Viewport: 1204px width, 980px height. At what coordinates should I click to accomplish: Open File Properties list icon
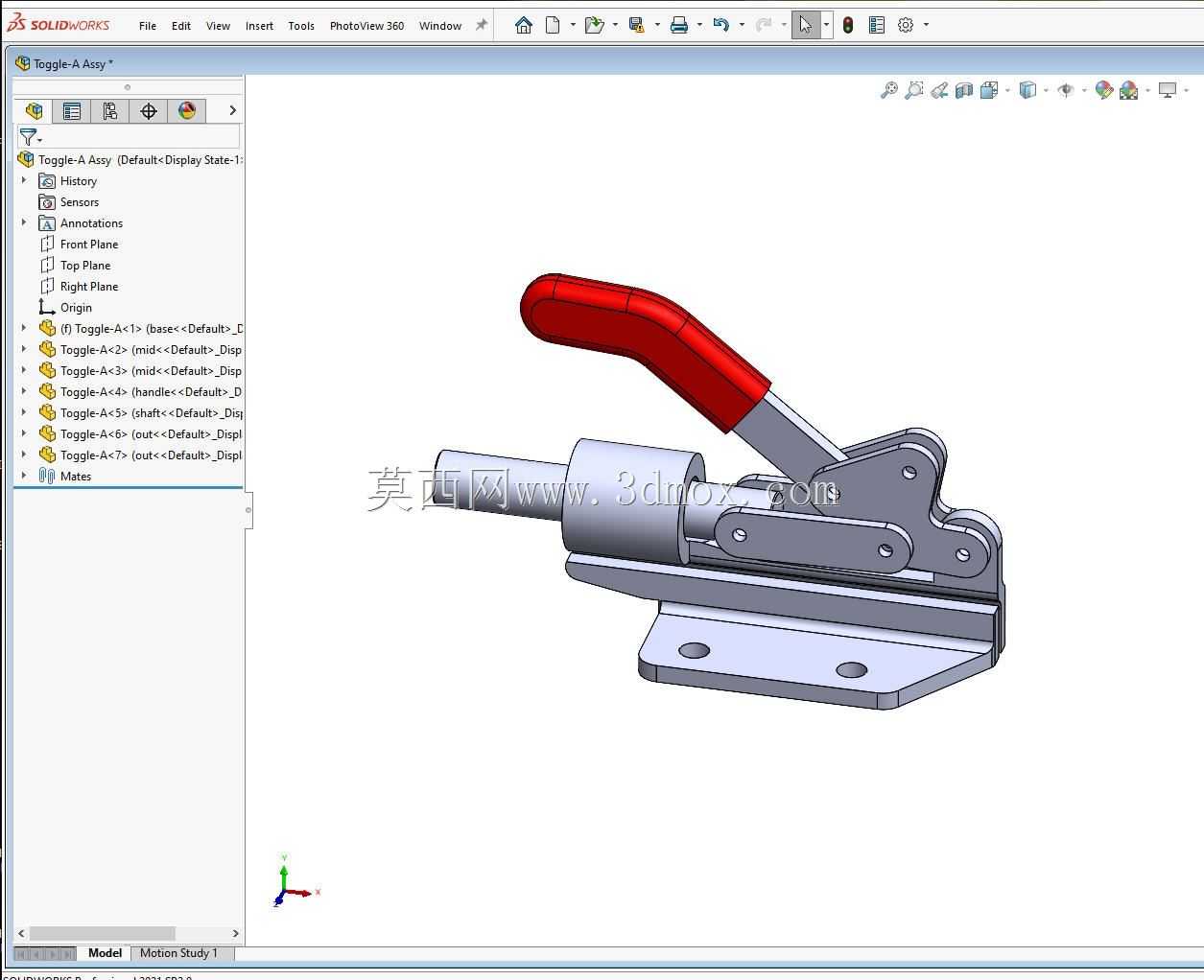point(877,26)
